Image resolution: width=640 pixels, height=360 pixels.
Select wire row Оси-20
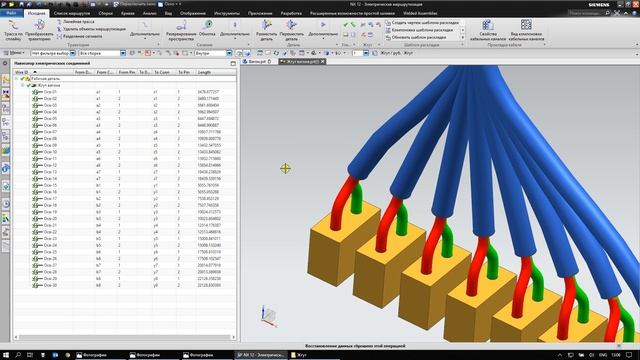(x=124, y=218)
